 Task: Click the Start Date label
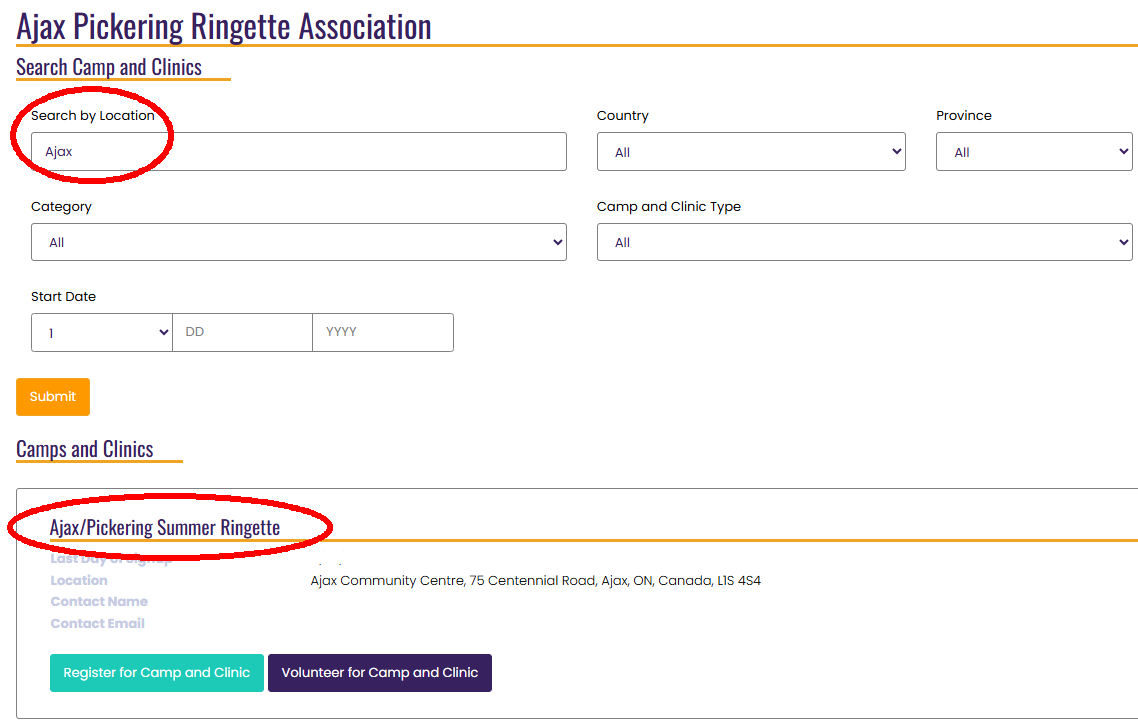pos(63,297)
